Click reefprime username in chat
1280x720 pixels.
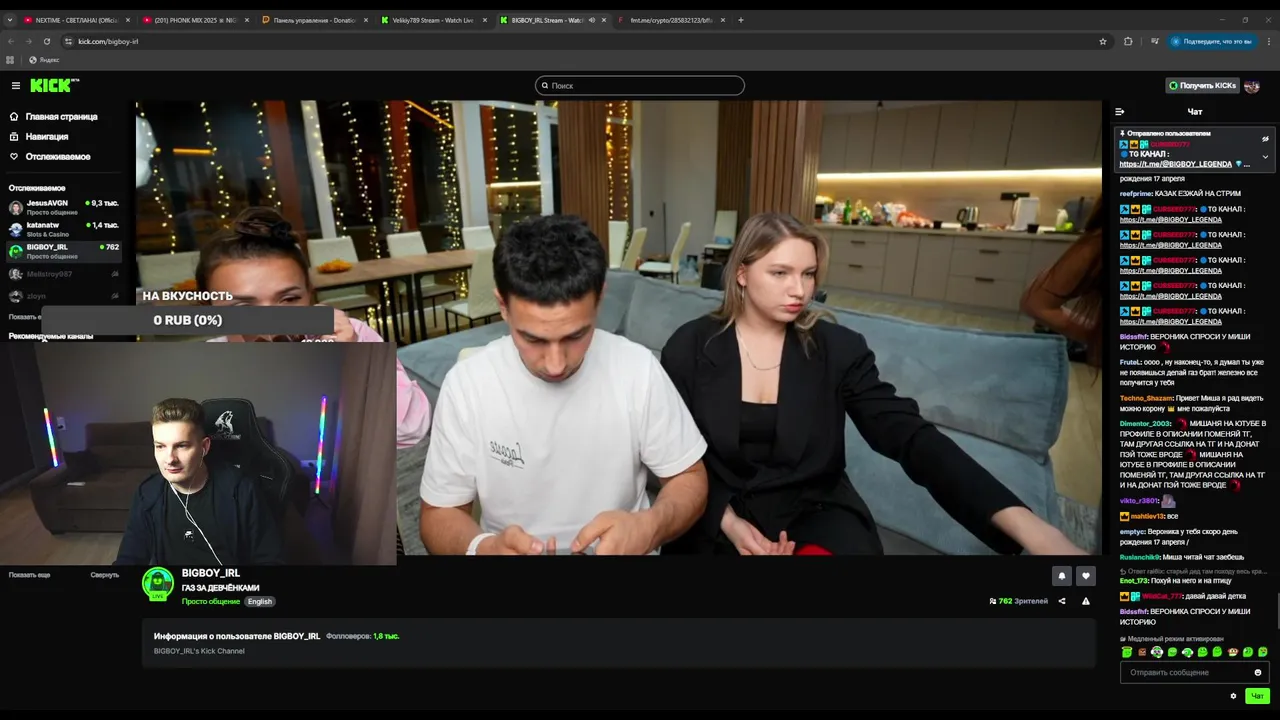tap(1136, 194)
